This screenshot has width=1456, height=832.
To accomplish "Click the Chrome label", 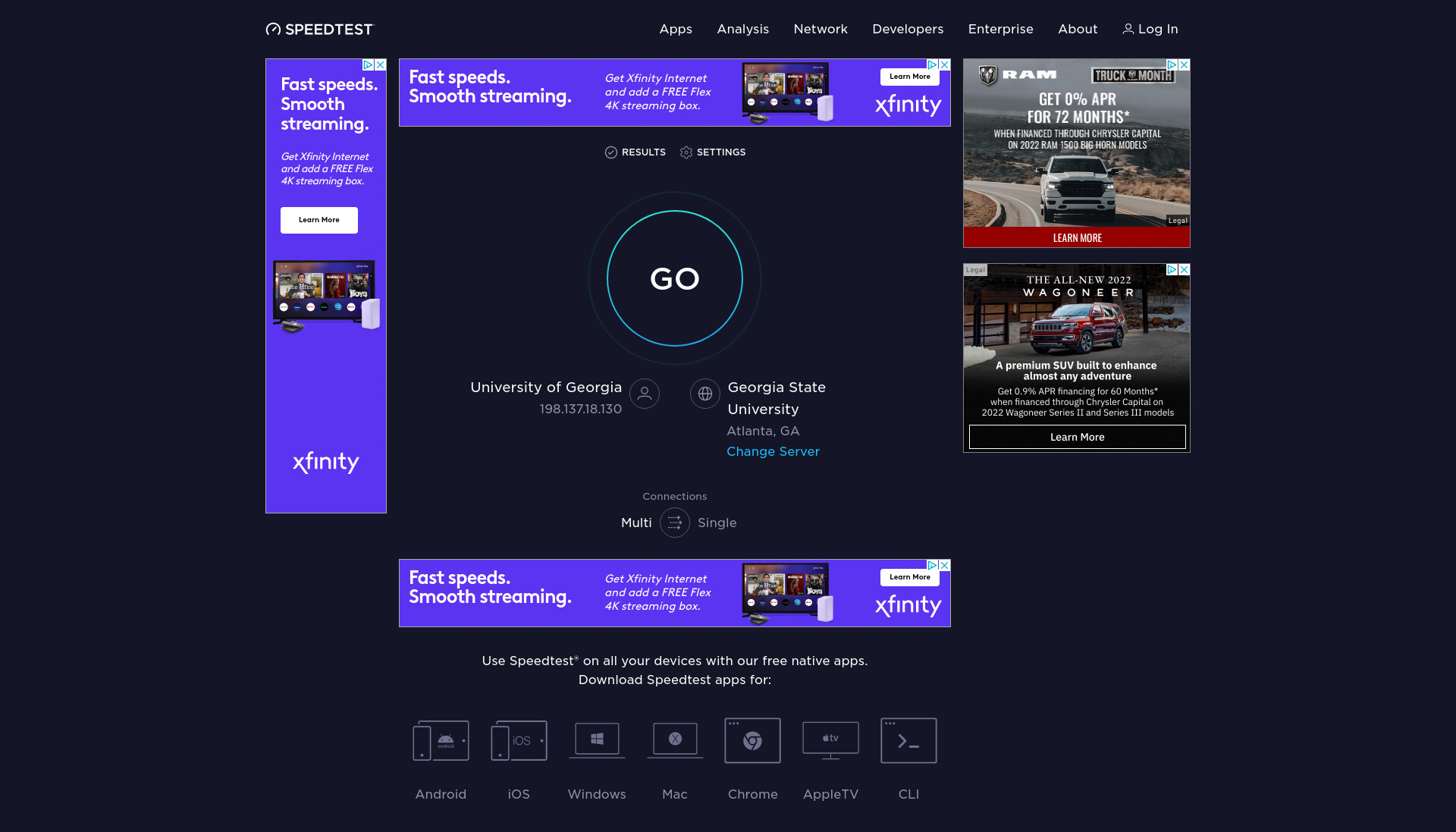I will 753,794.
